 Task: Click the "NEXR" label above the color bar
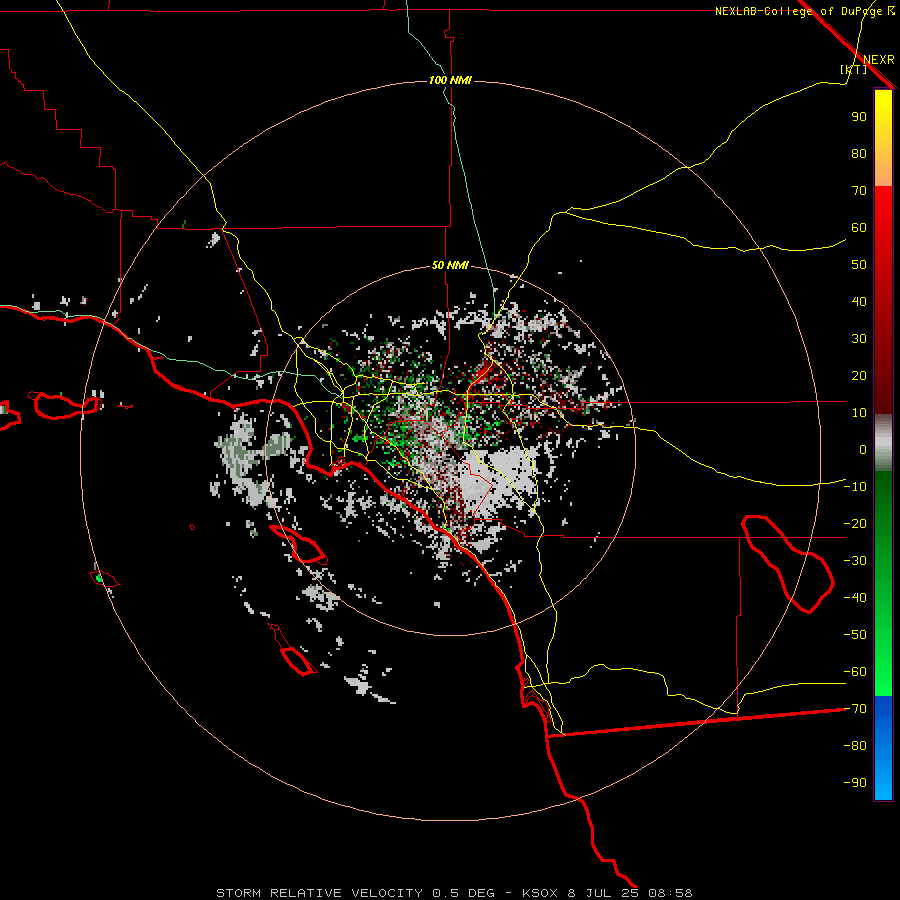(879, 60)
